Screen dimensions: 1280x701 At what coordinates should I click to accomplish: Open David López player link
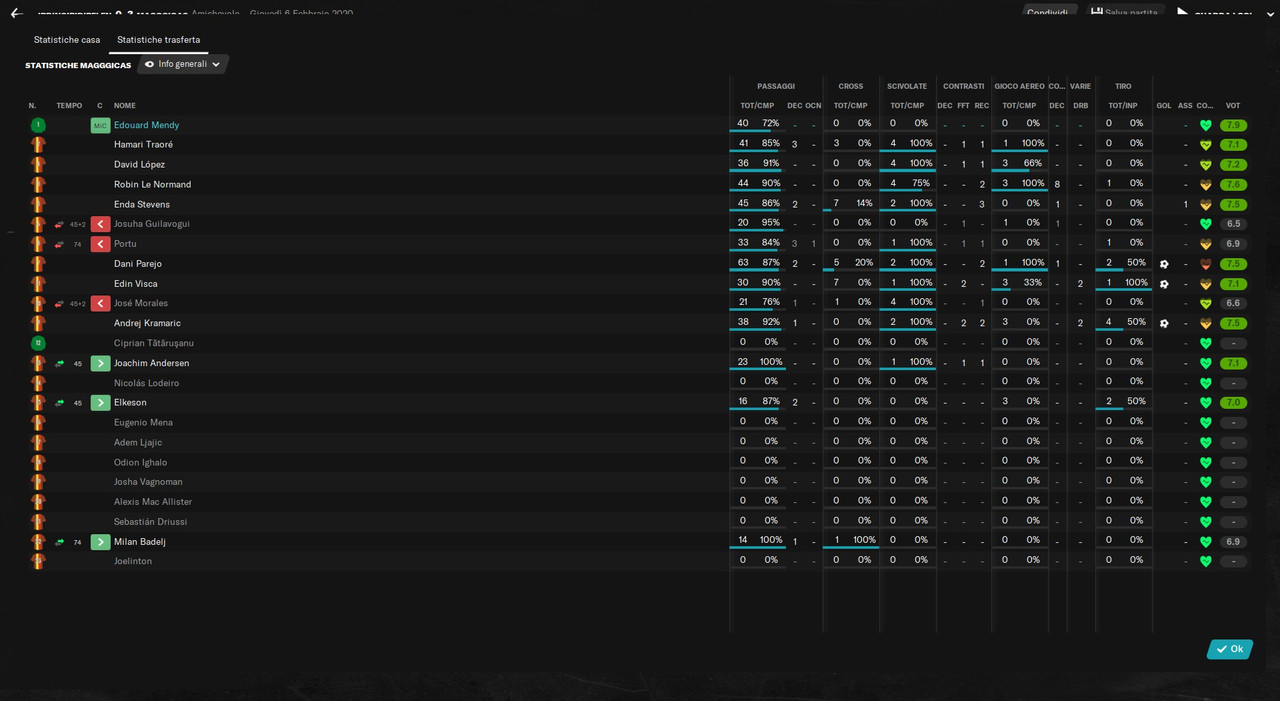139,165
